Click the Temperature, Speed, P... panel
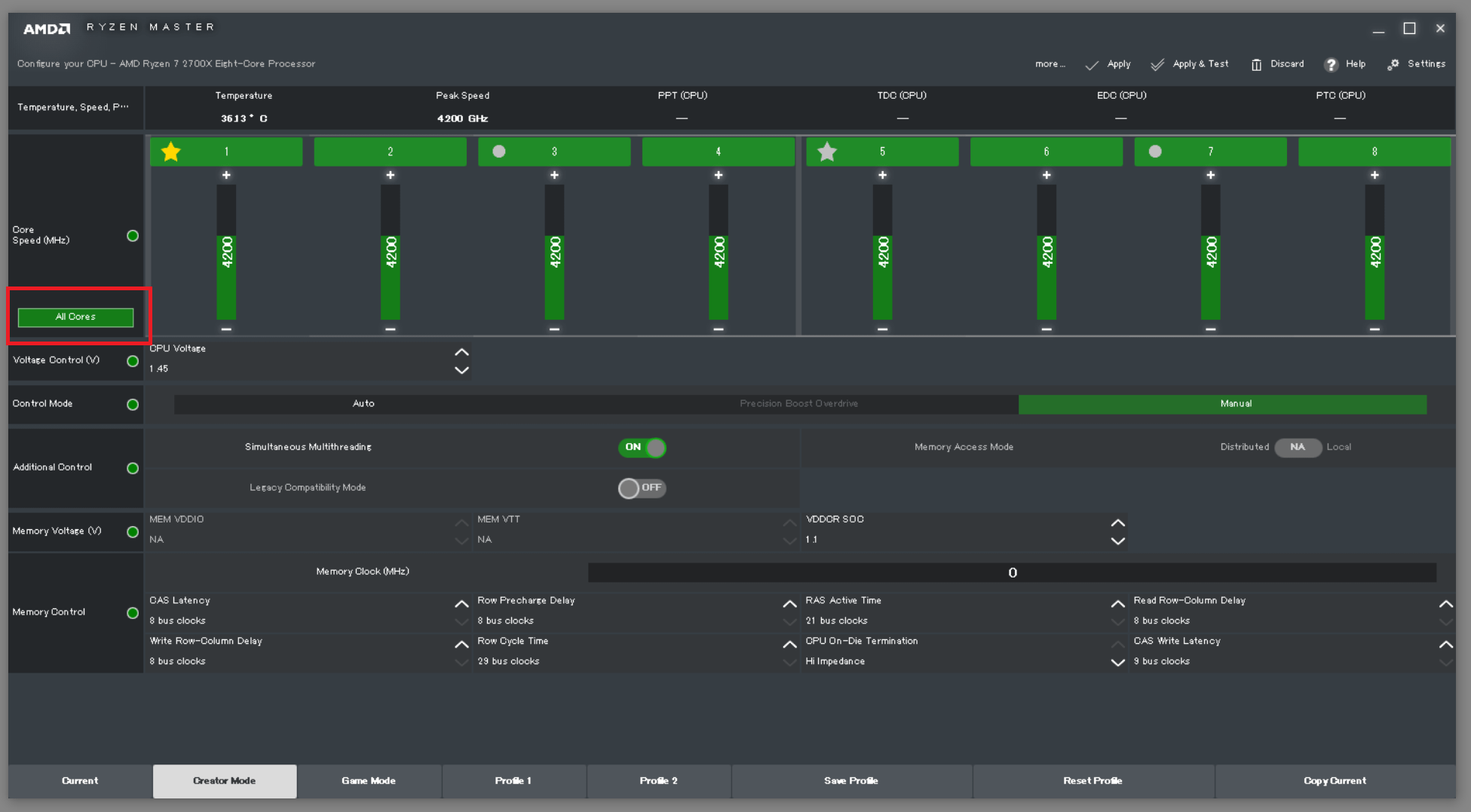The image size is (1471, 812). tap(75, 108)
